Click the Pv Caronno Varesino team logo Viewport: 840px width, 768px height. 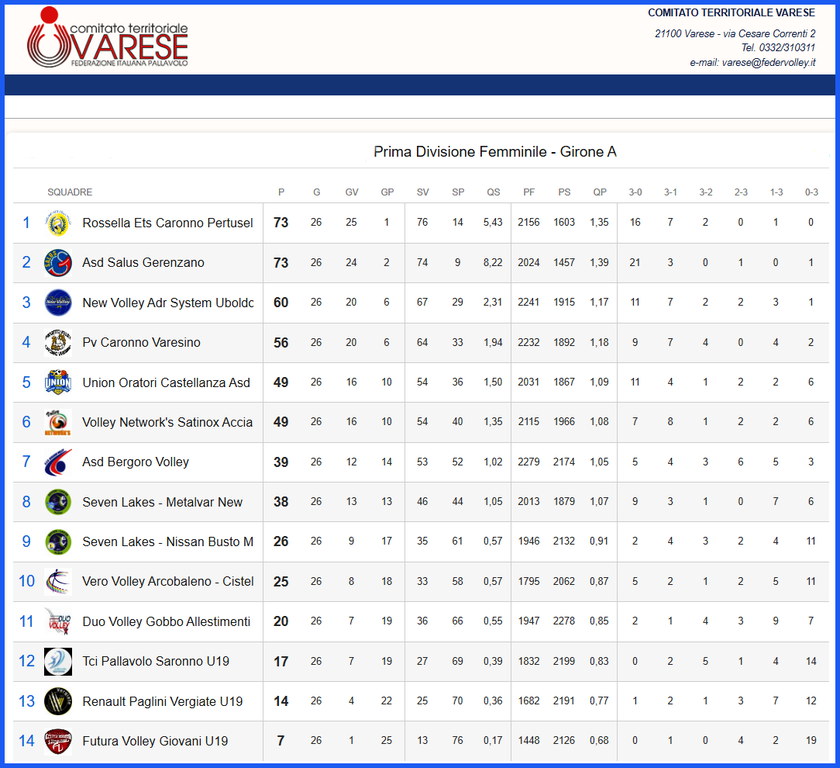coord(58,342)
